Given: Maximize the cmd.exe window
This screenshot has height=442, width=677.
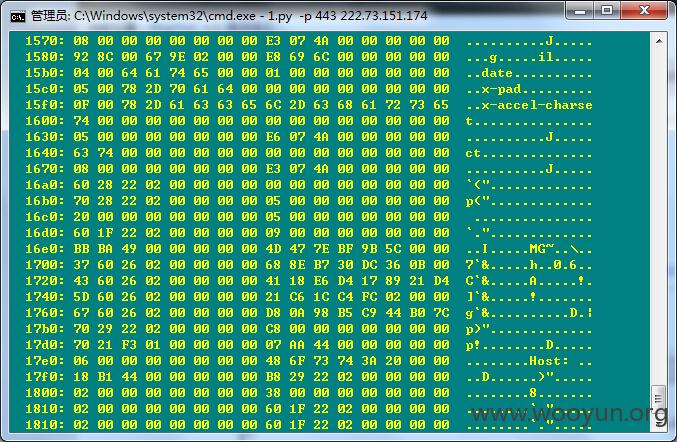Looking at the screenshot, I should (607, 10).
